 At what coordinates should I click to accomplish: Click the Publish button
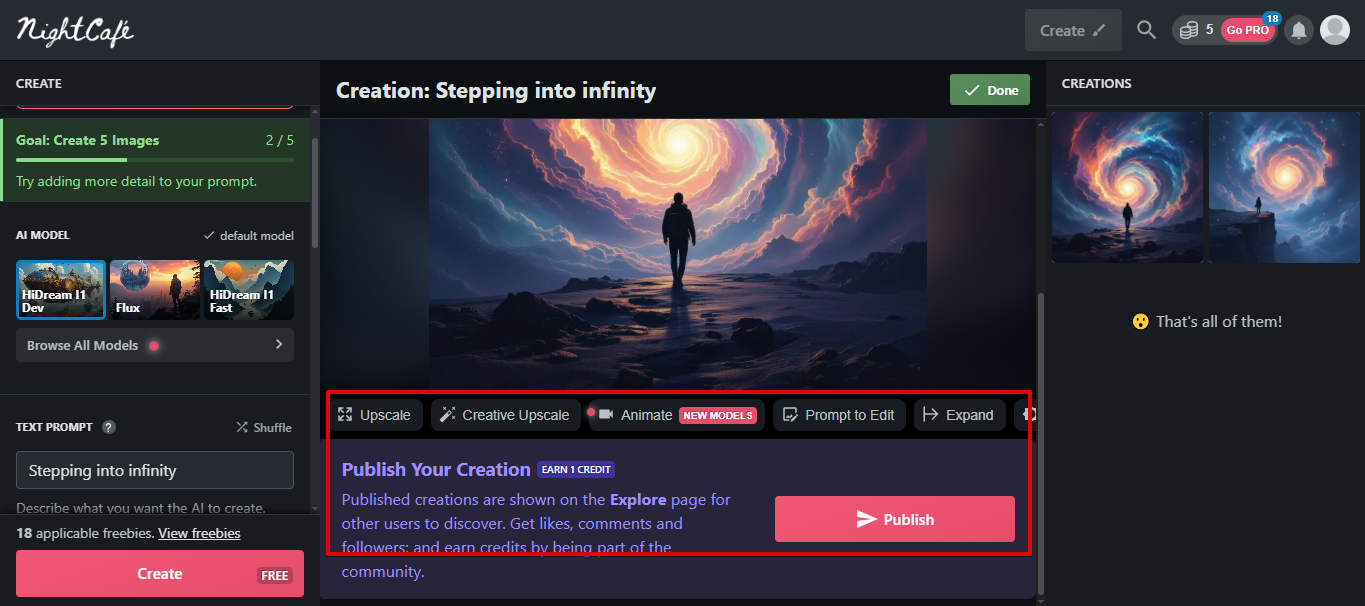pyautogui.click(x=895, y=519)
